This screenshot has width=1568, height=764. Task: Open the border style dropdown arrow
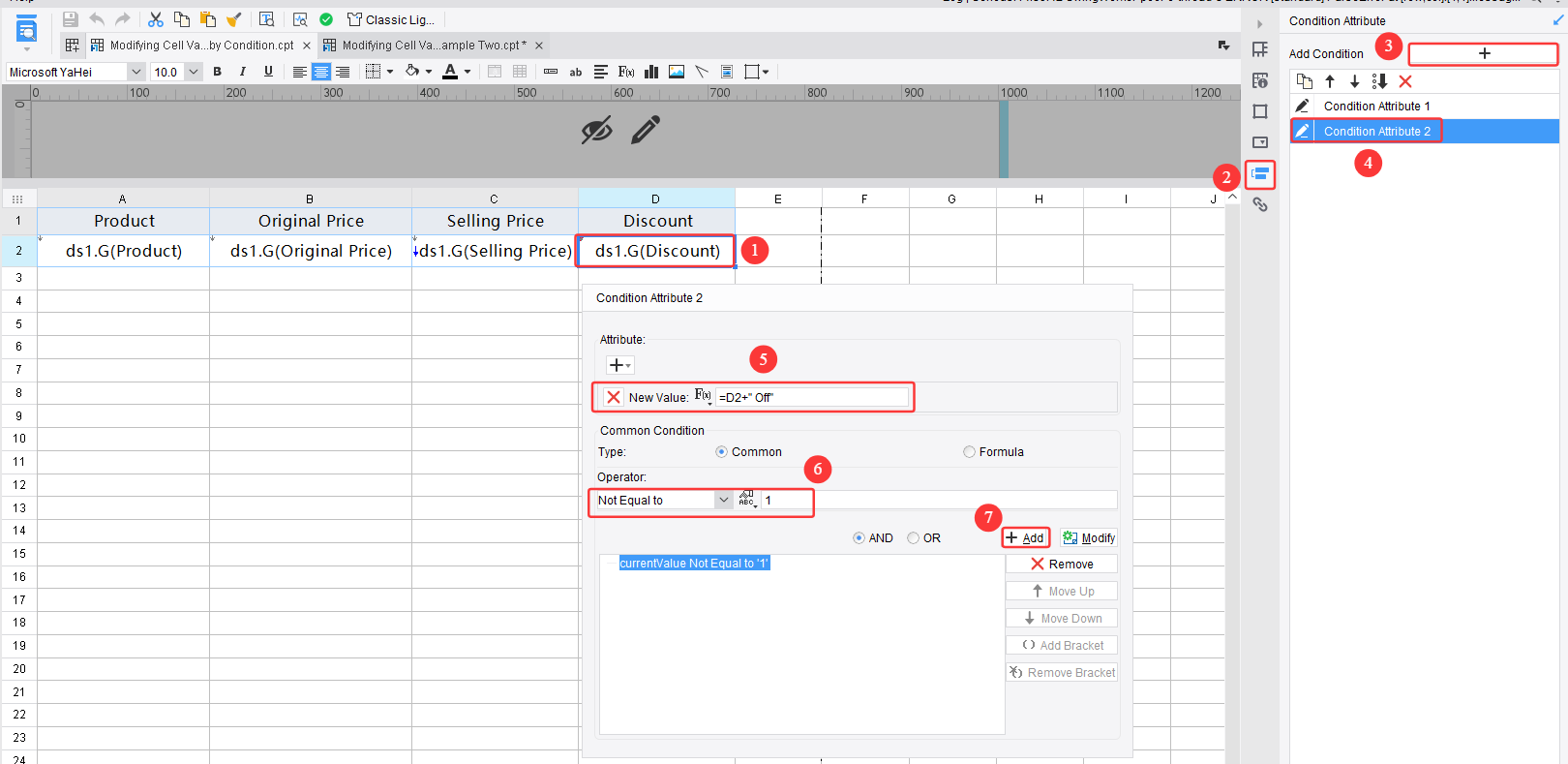tap(390, 72)
